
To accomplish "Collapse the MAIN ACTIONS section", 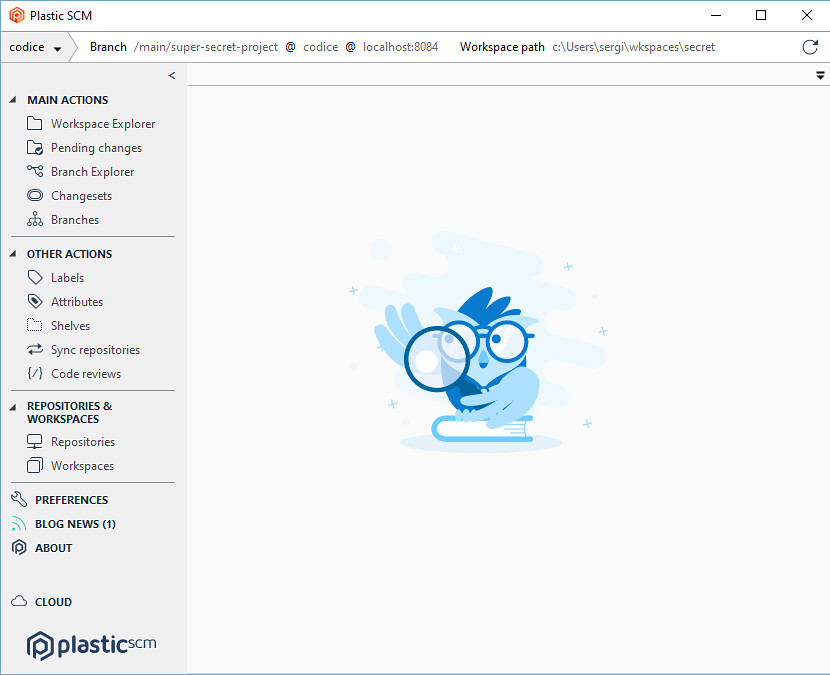I will (11, 99).
